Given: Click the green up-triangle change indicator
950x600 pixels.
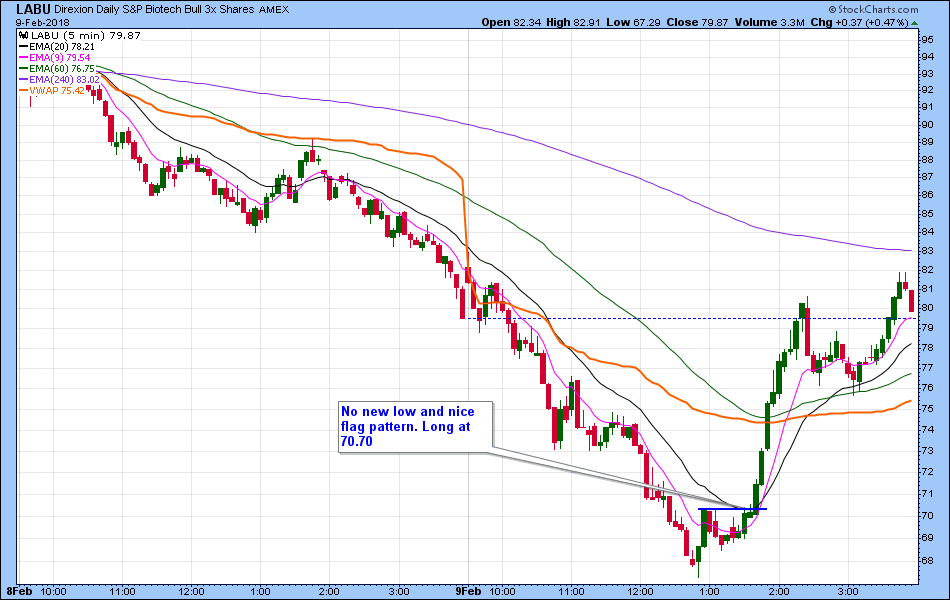Looking at the screenshot, I should (914, 23).
